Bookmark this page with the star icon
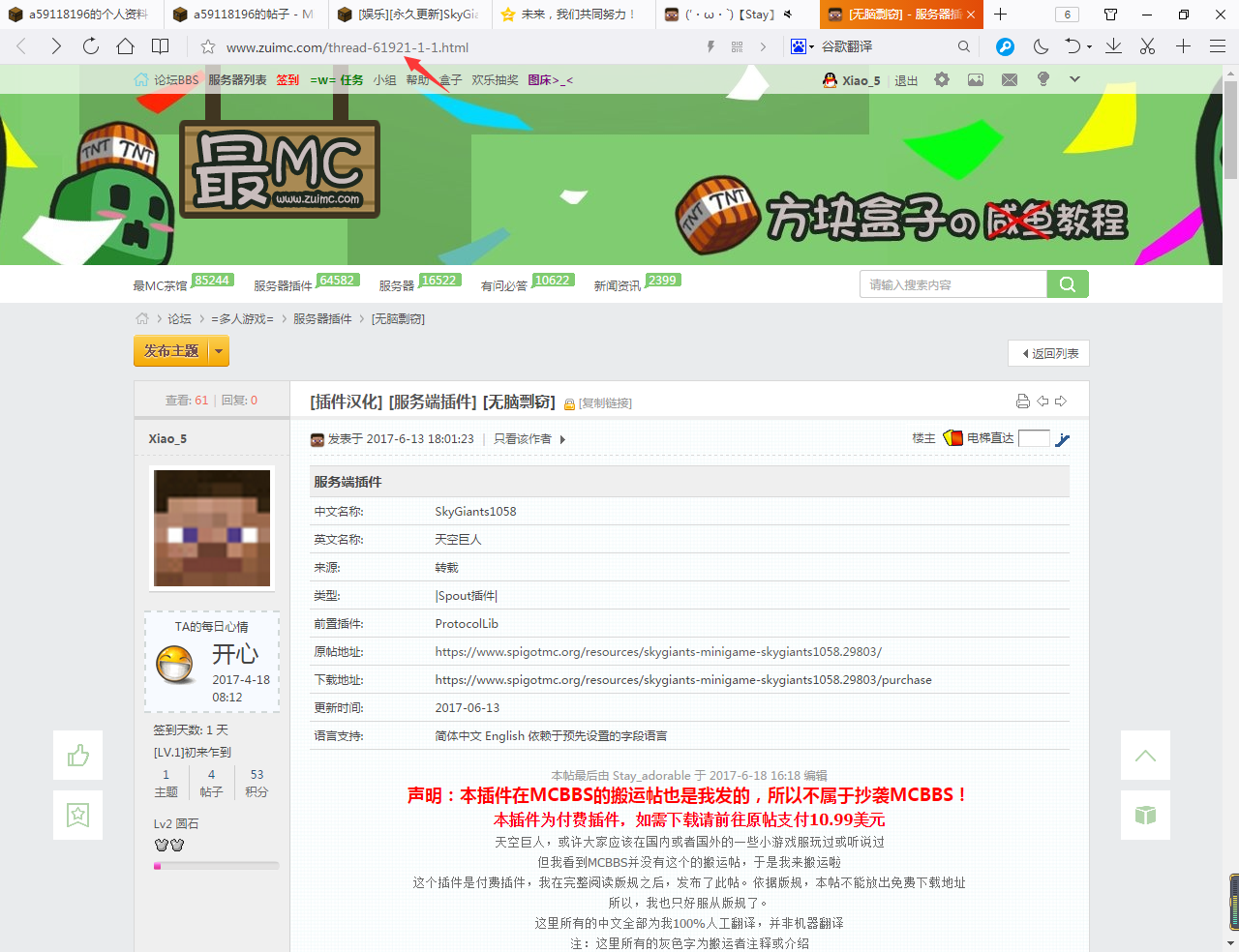The height and width of the screenshot is (952, 1239). (207, 46)
